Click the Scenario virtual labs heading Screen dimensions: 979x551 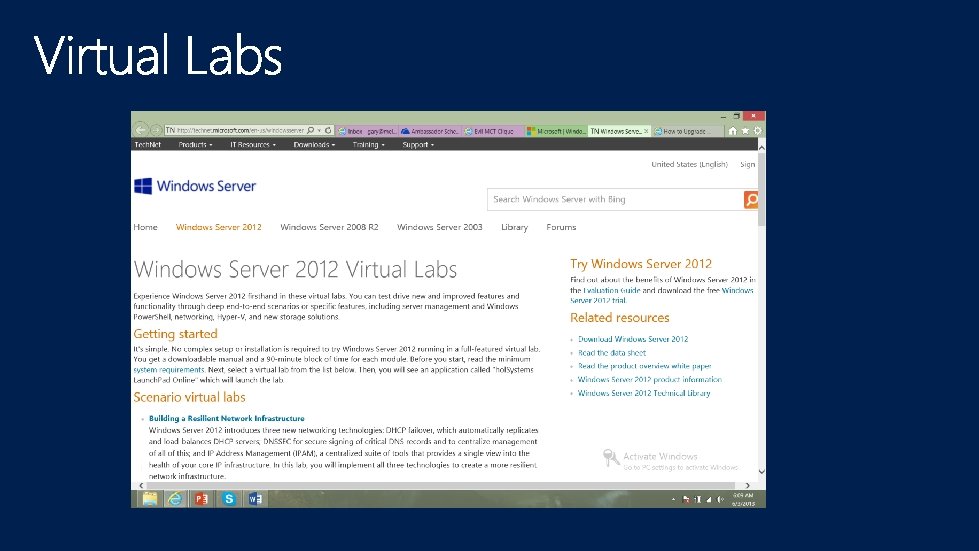(189, 397)
